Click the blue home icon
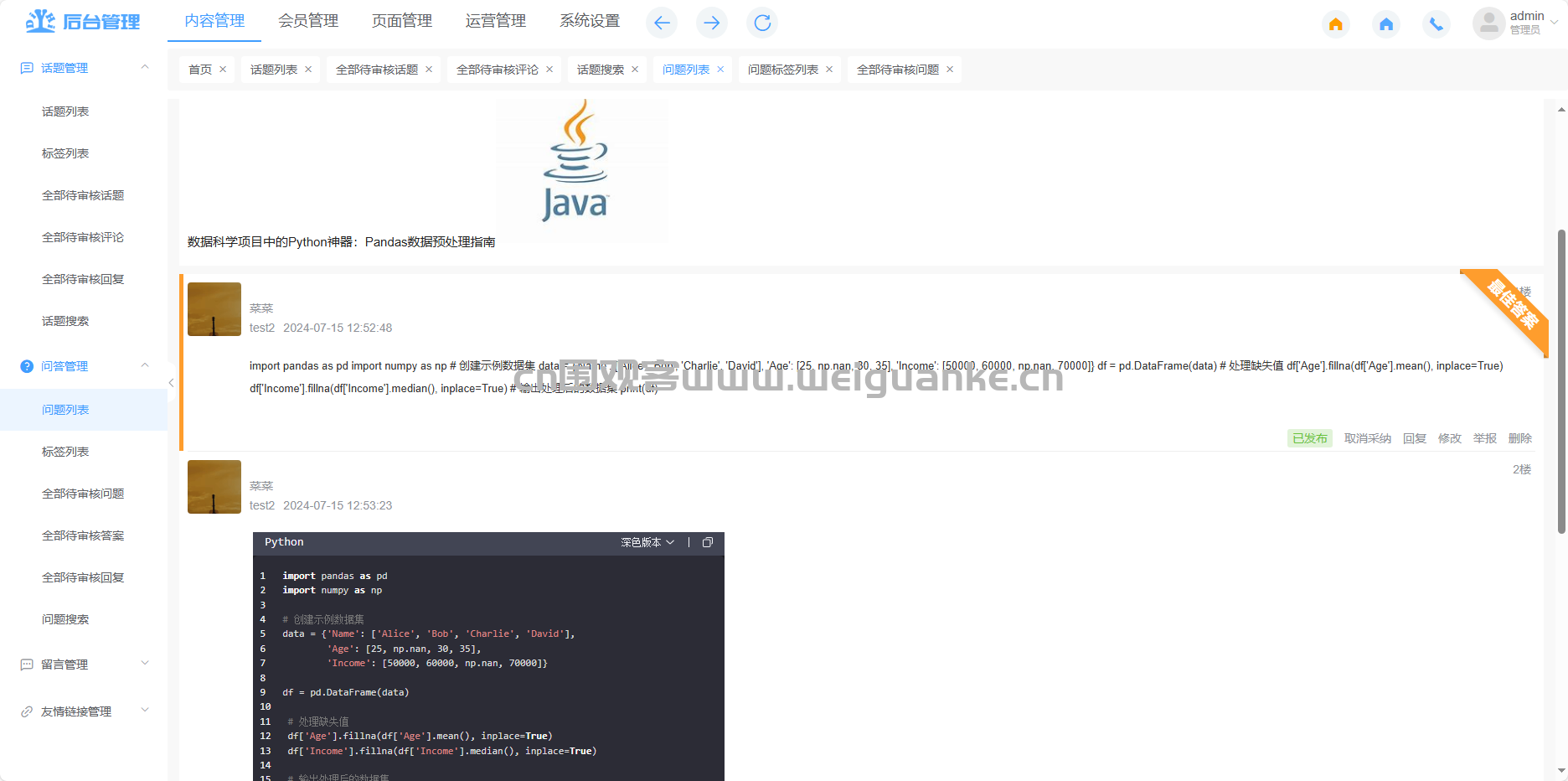The image size is (1568, 781). click(1386, 24)
